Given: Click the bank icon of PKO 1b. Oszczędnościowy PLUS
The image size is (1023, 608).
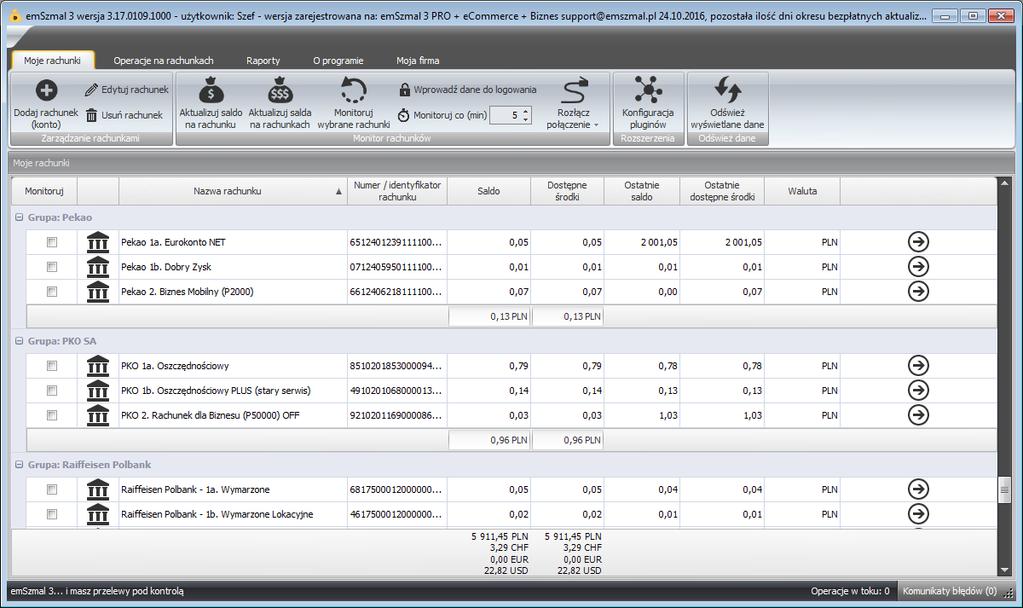Looking at the screenshot, I should pyautogui.click(x=98, y=390).
